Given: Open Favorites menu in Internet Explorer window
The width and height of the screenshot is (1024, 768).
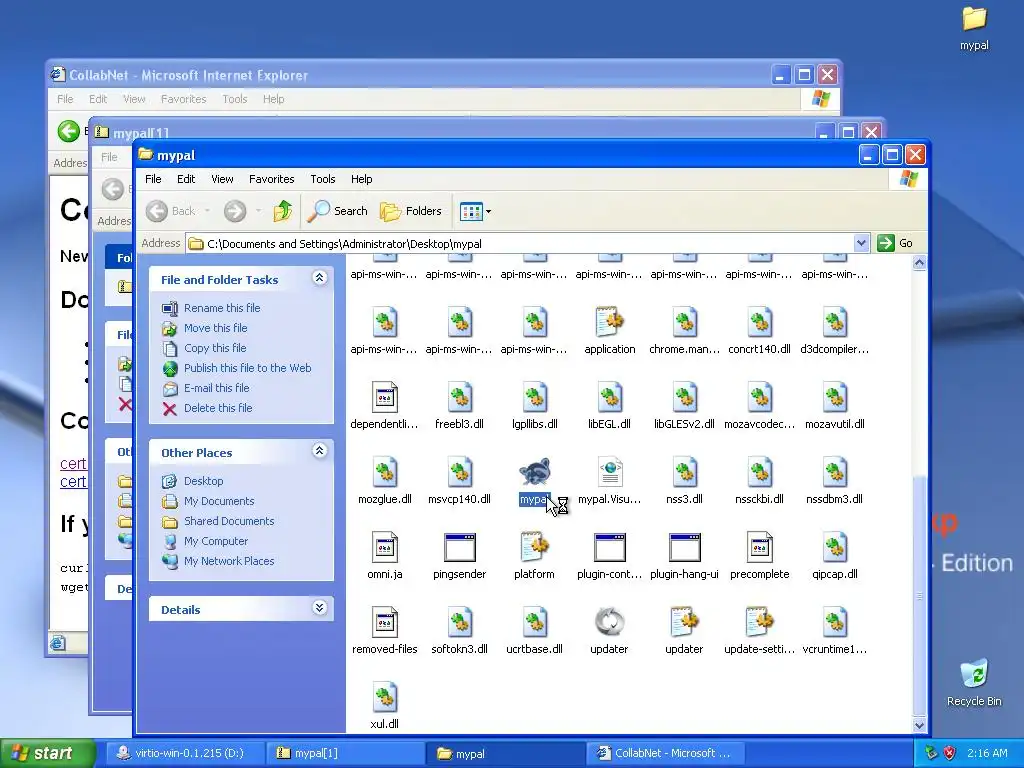Looking at the screenshot, I should pyautogui.click(x=184, y=99).
